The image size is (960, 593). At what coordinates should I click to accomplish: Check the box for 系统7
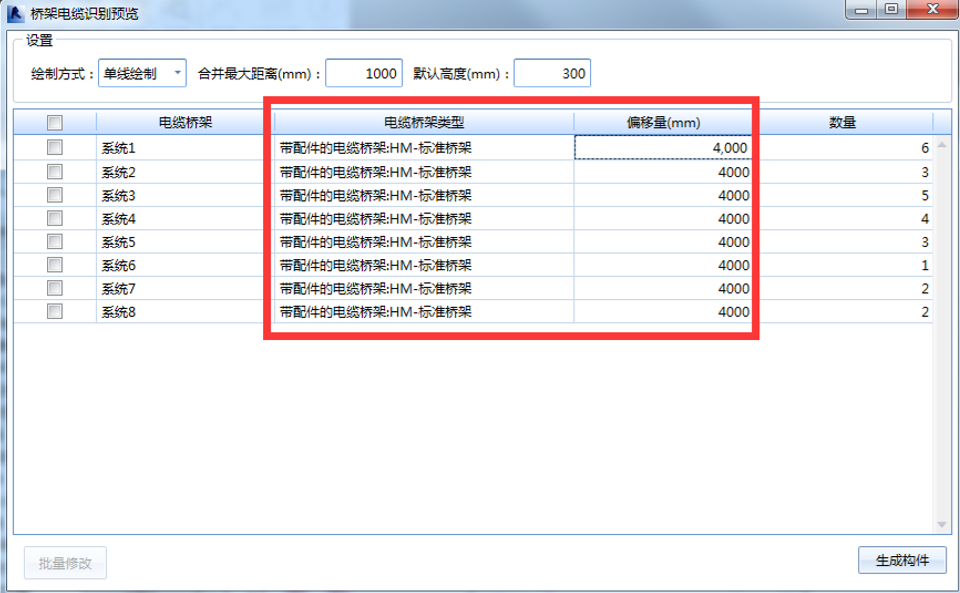coord(54,288)
